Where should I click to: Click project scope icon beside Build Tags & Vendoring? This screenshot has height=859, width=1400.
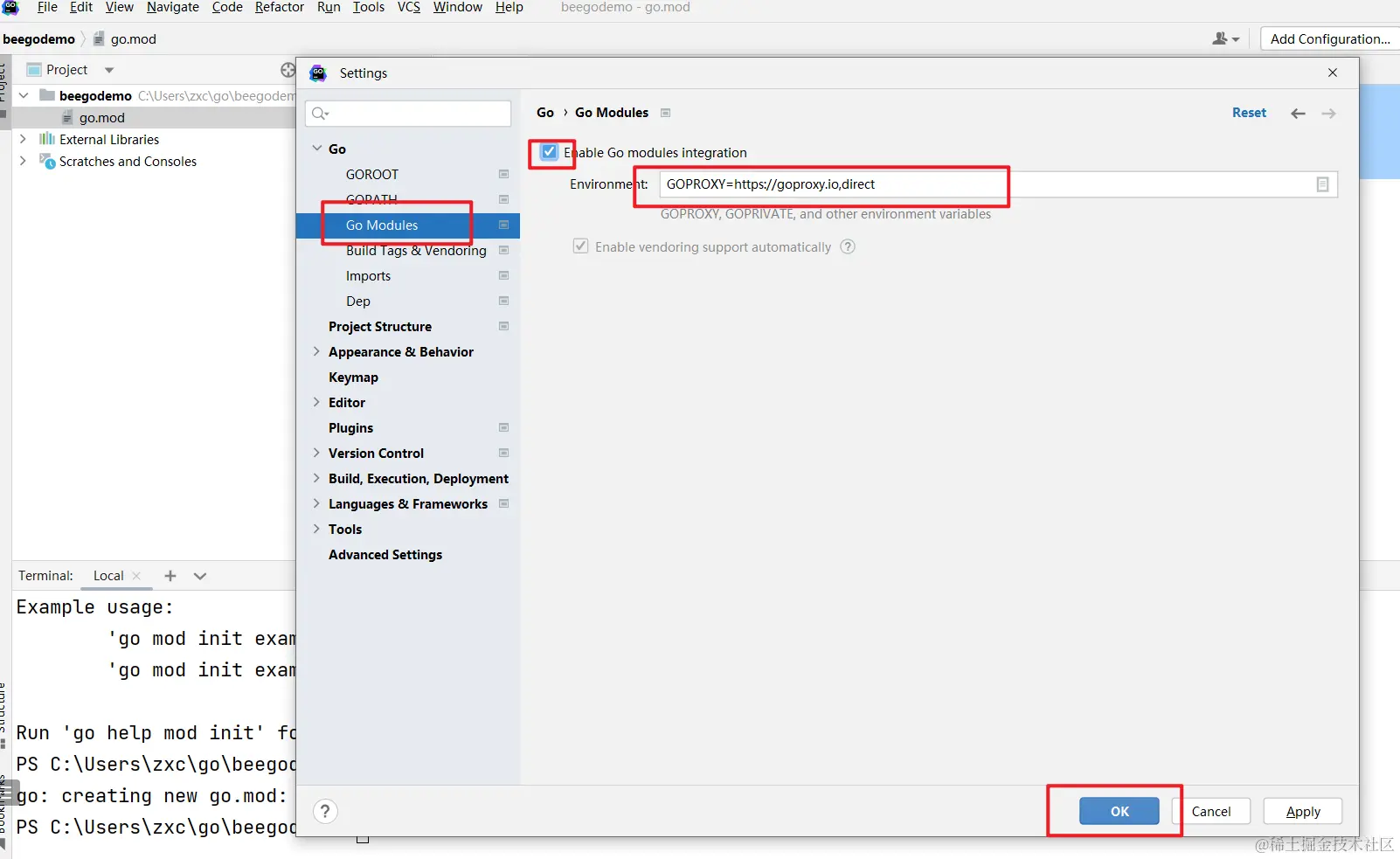503,250
